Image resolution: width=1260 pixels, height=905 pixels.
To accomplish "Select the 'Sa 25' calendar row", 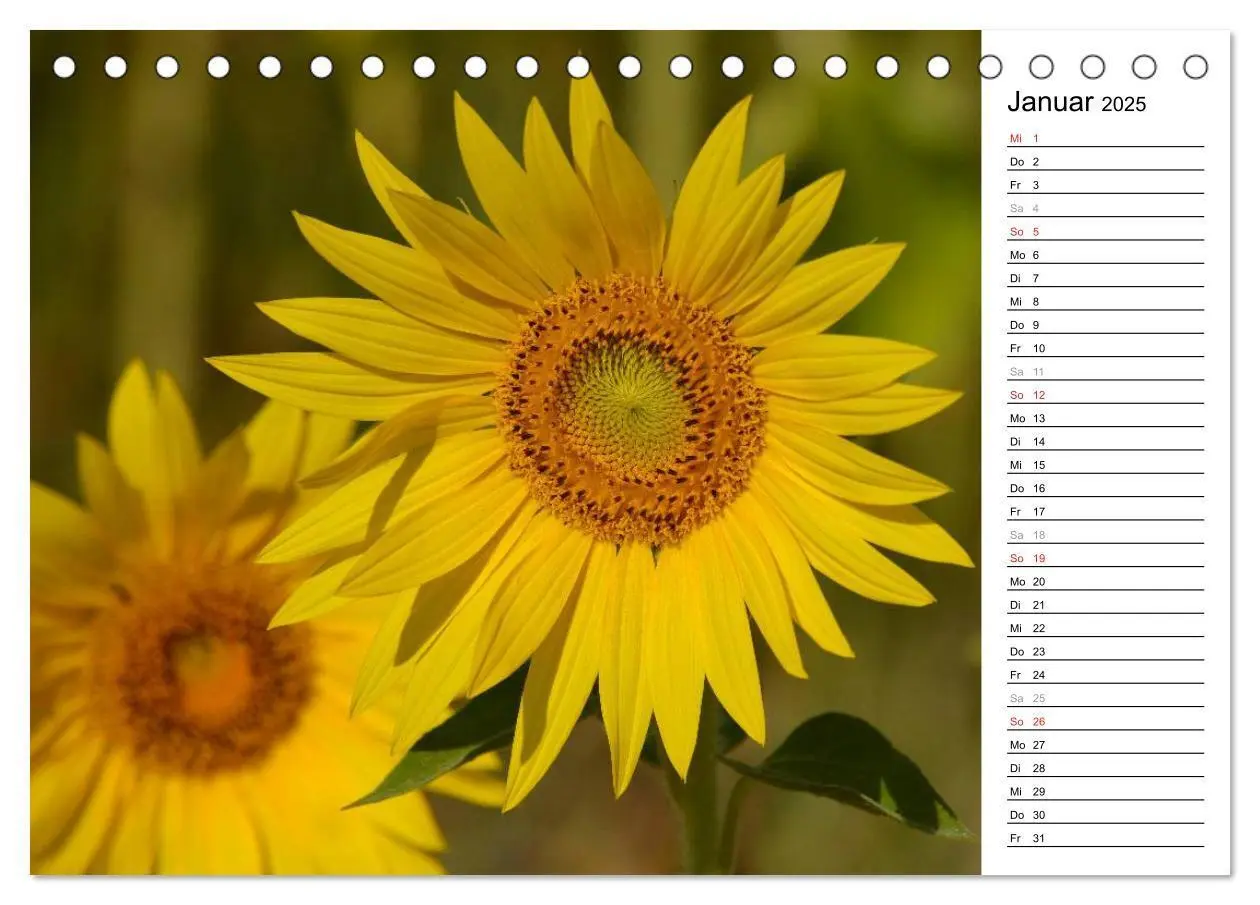I will 1105,698.
